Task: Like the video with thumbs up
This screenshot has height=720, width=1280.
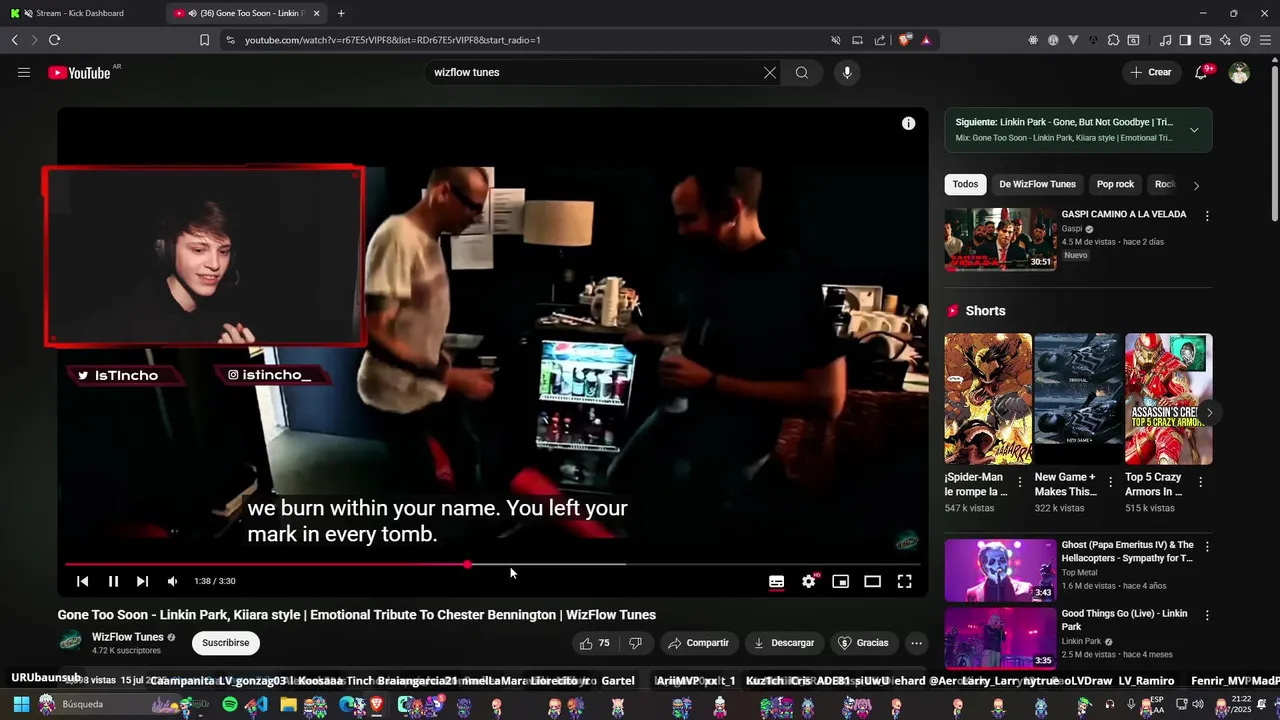Action: [594, 643]
